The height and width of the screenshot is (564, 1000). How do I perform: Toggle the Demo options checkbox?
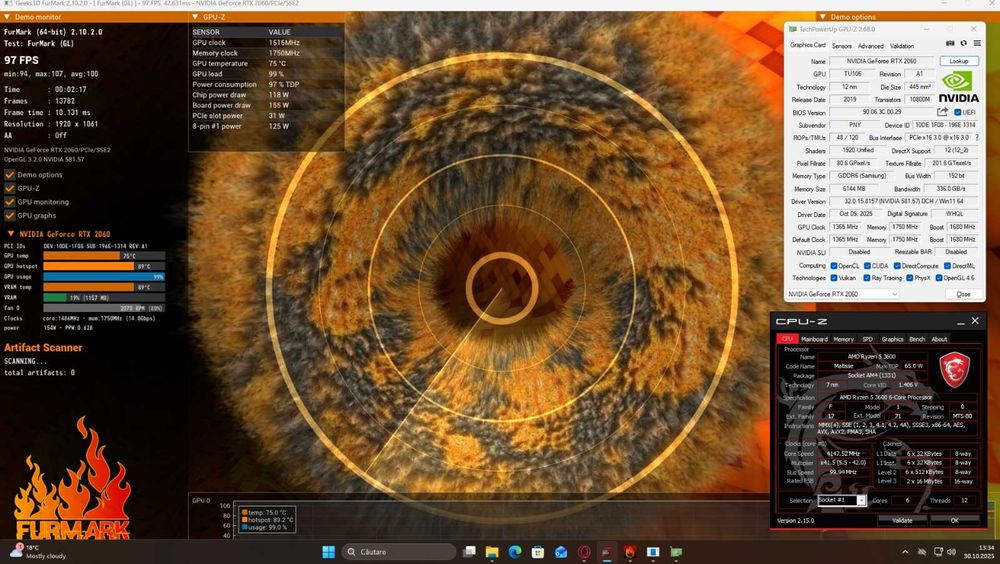coord(10,175)
